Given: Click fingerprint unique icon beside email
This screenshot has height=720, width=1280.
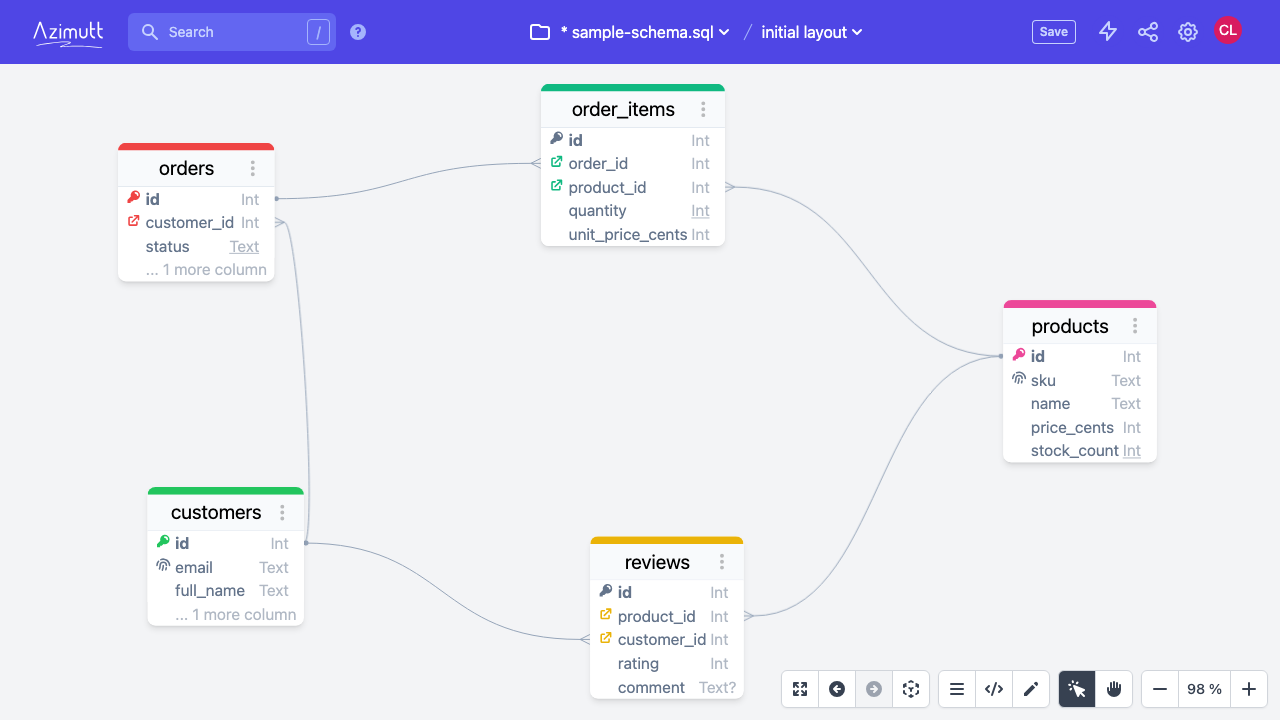Looking at the screenshot, I should [x=163, y=566].
